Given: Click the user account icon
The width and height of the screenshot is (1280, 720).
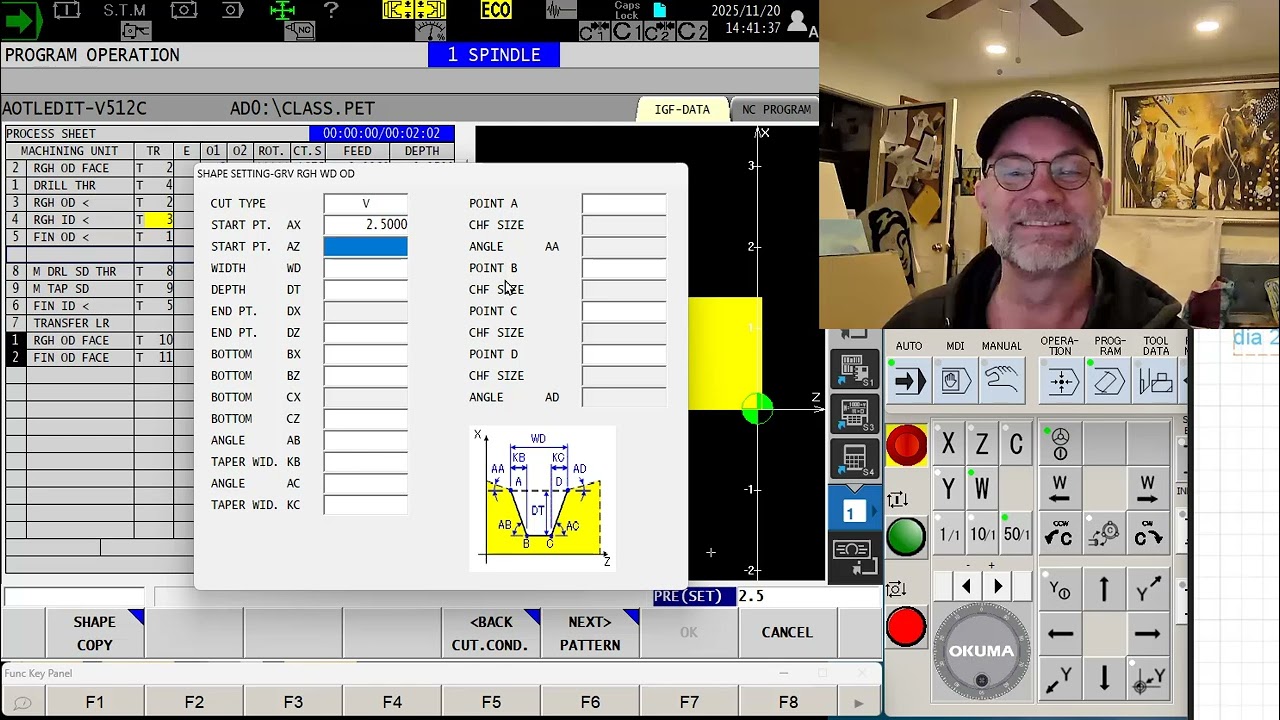Looking at the screenshot, I should pos(798,21).
